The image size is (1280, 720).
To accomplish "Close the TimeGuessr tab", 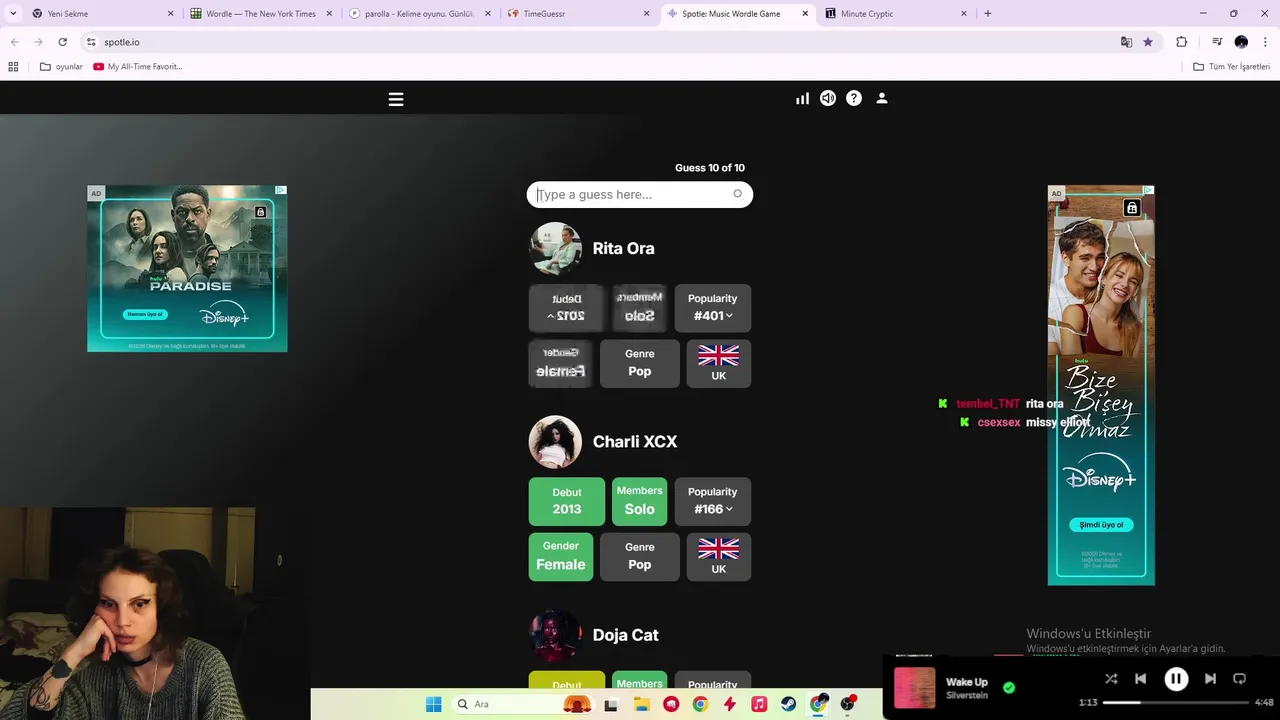I will 646,14.
